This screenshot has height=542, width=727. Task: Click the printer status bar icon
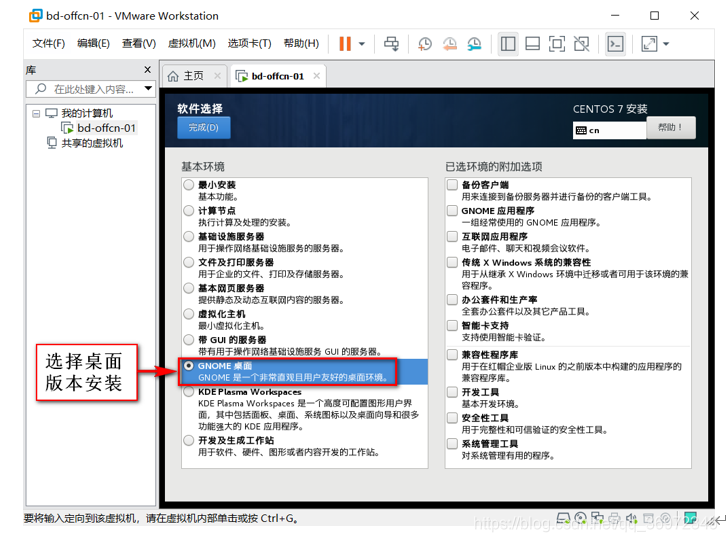pyautogui.click(x=614, y=518)
